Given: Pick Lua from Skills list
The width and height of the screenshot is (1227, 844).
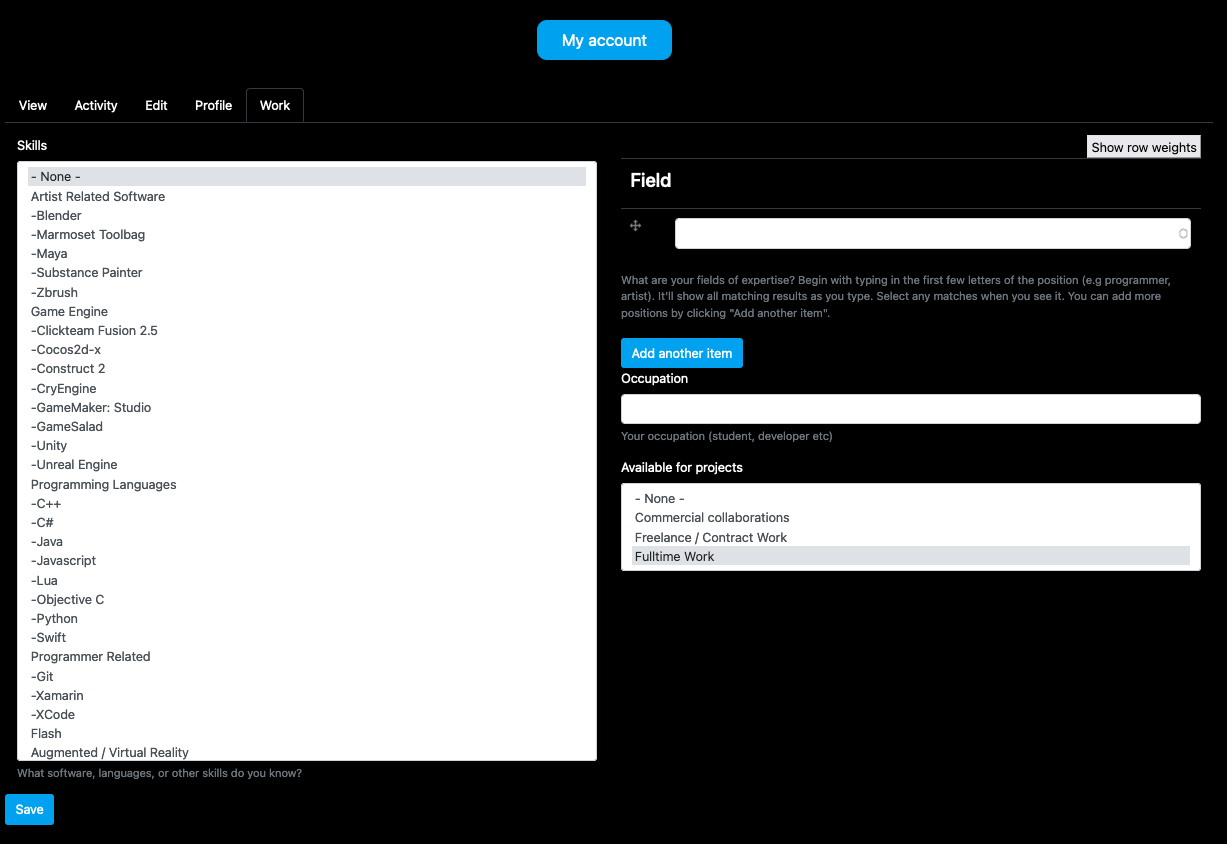Looking at the screenshot, I should pos(307,581).
